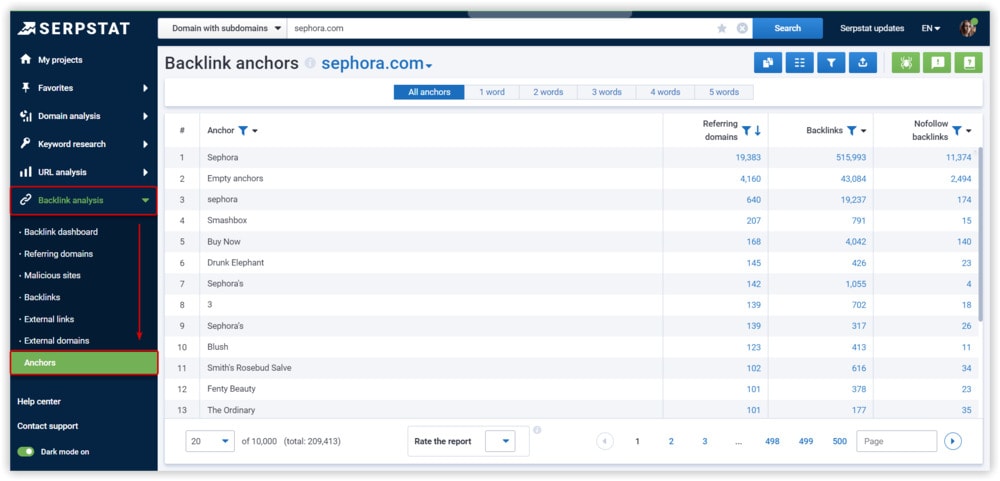This screenshot has width=1000, height=481.
Task: Click the Favorites pin icon
Action: tap(26, 87)
